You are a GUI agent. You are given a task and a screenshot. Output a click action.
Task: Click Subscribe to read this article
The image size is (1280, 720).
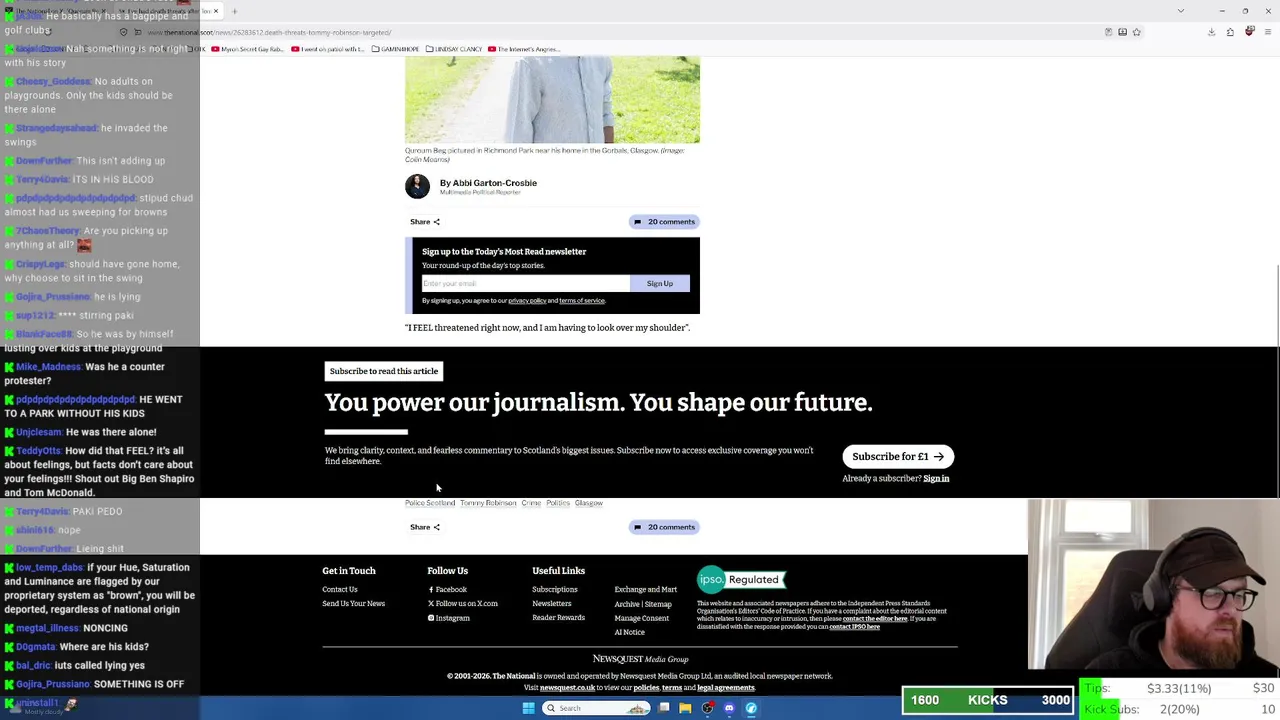point(384,371)
